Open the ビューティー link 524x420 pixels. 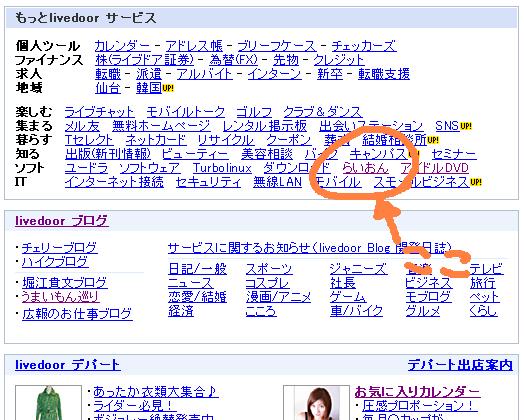click(x=195, y=154)
